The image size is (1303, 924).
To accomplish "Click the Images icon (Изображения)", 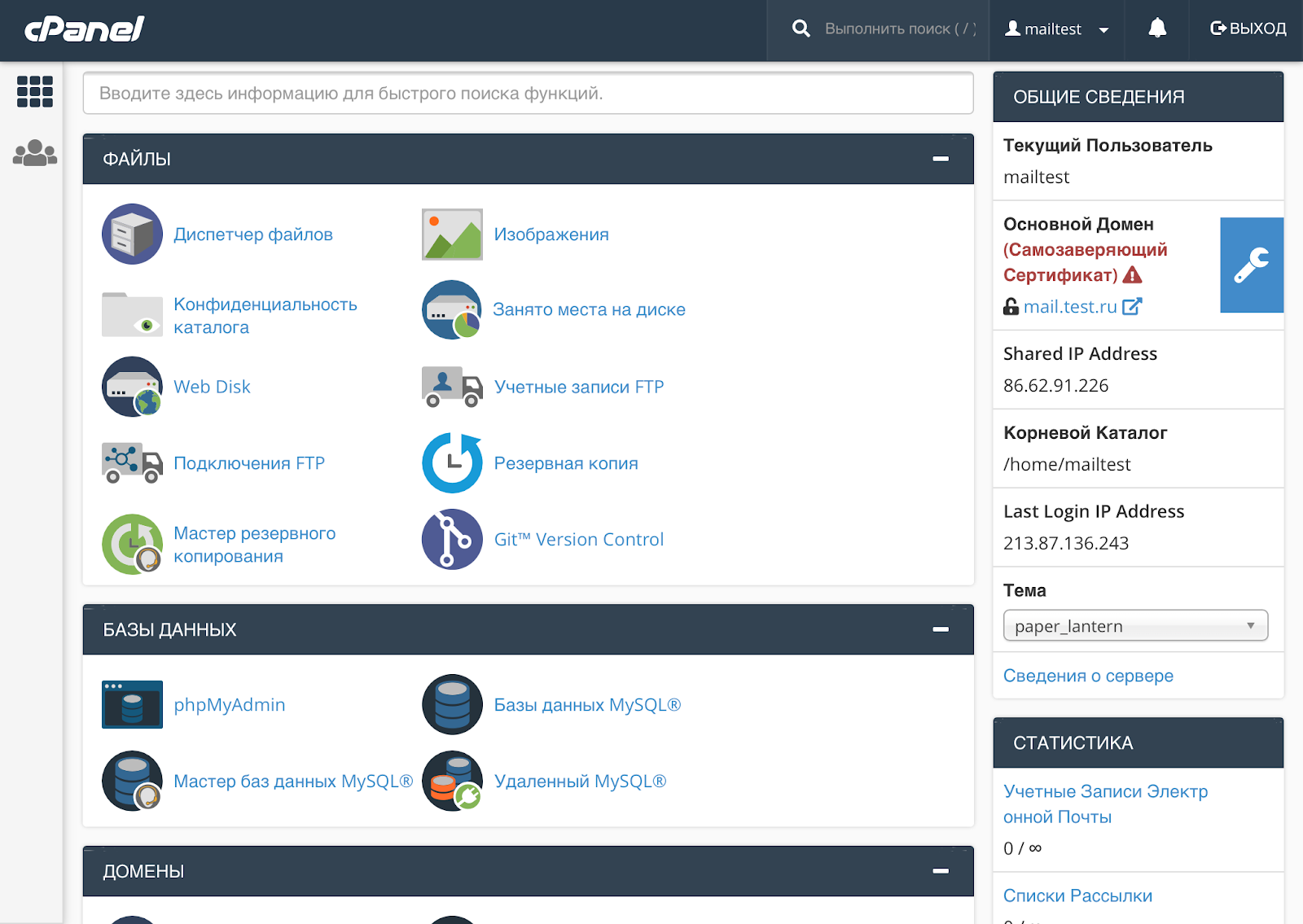I will coord(452,234).
